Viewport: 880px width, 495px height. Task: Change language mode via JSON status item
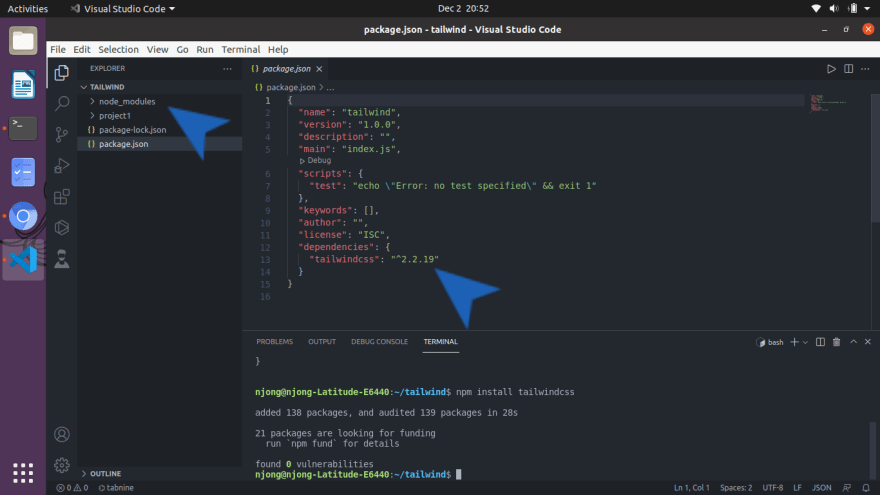point(822,488)
